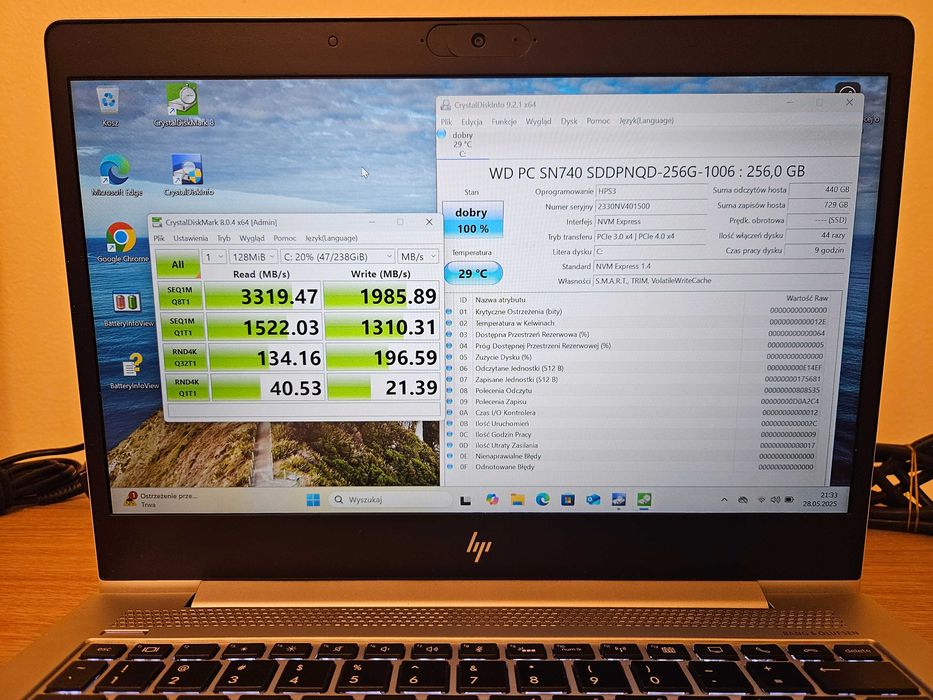Select drive C: dobry 29 °C tab
This screenshot has width=933, height=700.
pyautogui.click(x=461, y=144)
